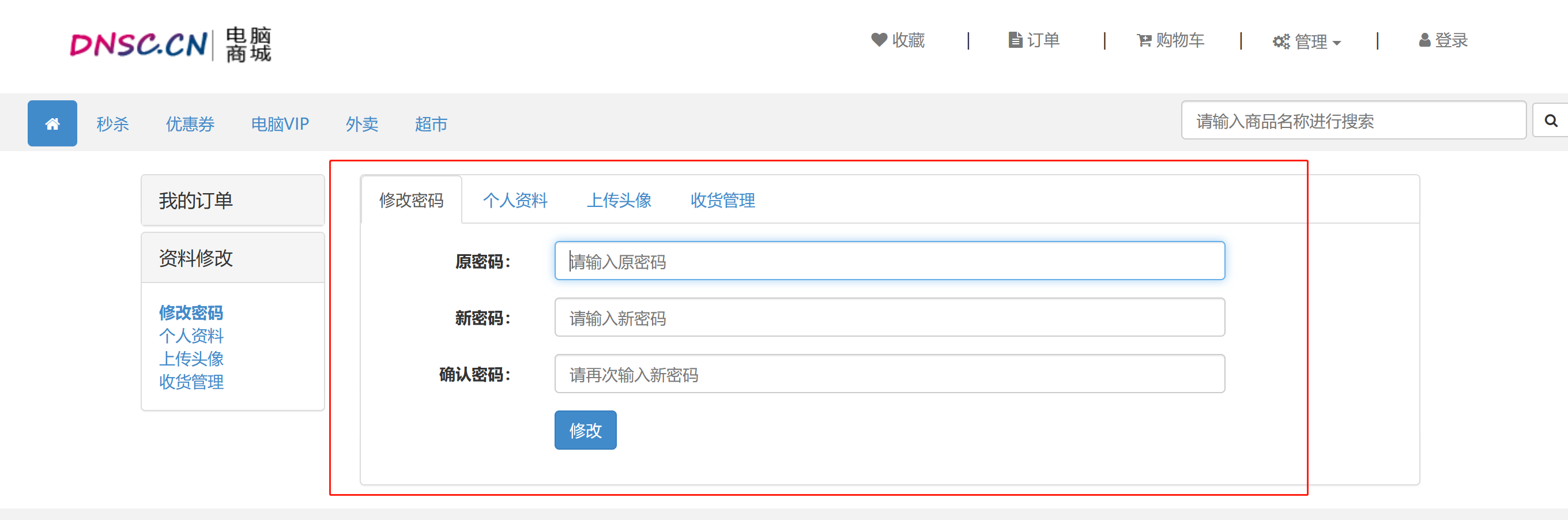Switch to the 上传头像 tab
1568x520 pixels.
pyautogui.click(x=619, y=199)
